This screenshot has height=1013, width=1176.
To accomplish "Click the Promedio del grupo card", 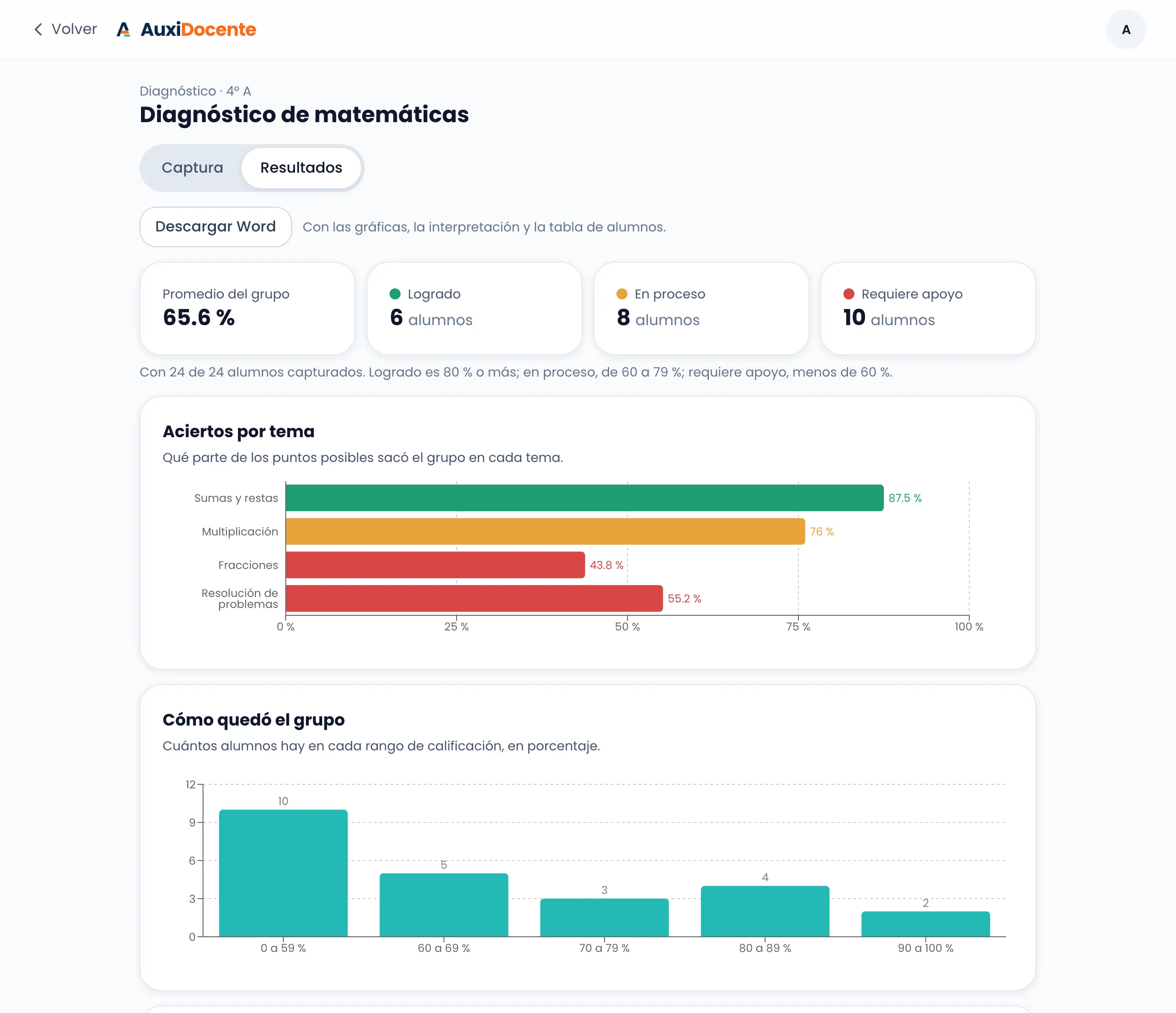I will pyautogui.click(x=248, y=309).
